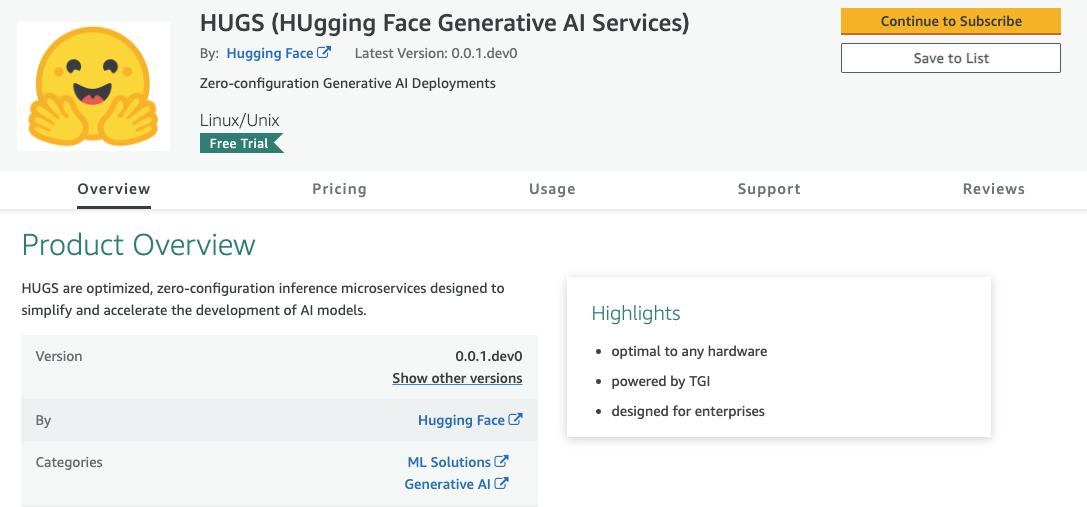Click the Highlights card heading
Screen dimensions: 1087x507
coord(636,313)
